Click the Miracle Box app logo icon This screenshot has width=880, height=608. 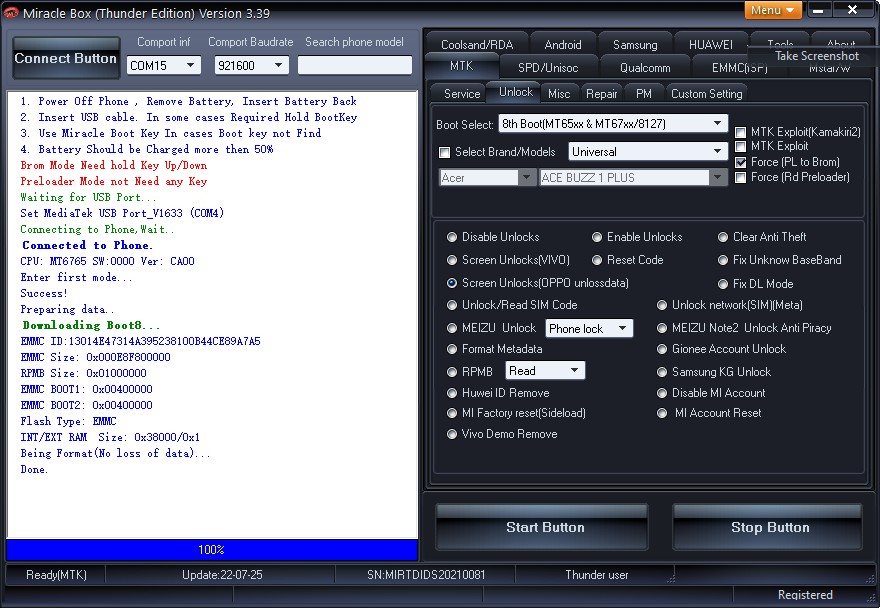point(11,13)
